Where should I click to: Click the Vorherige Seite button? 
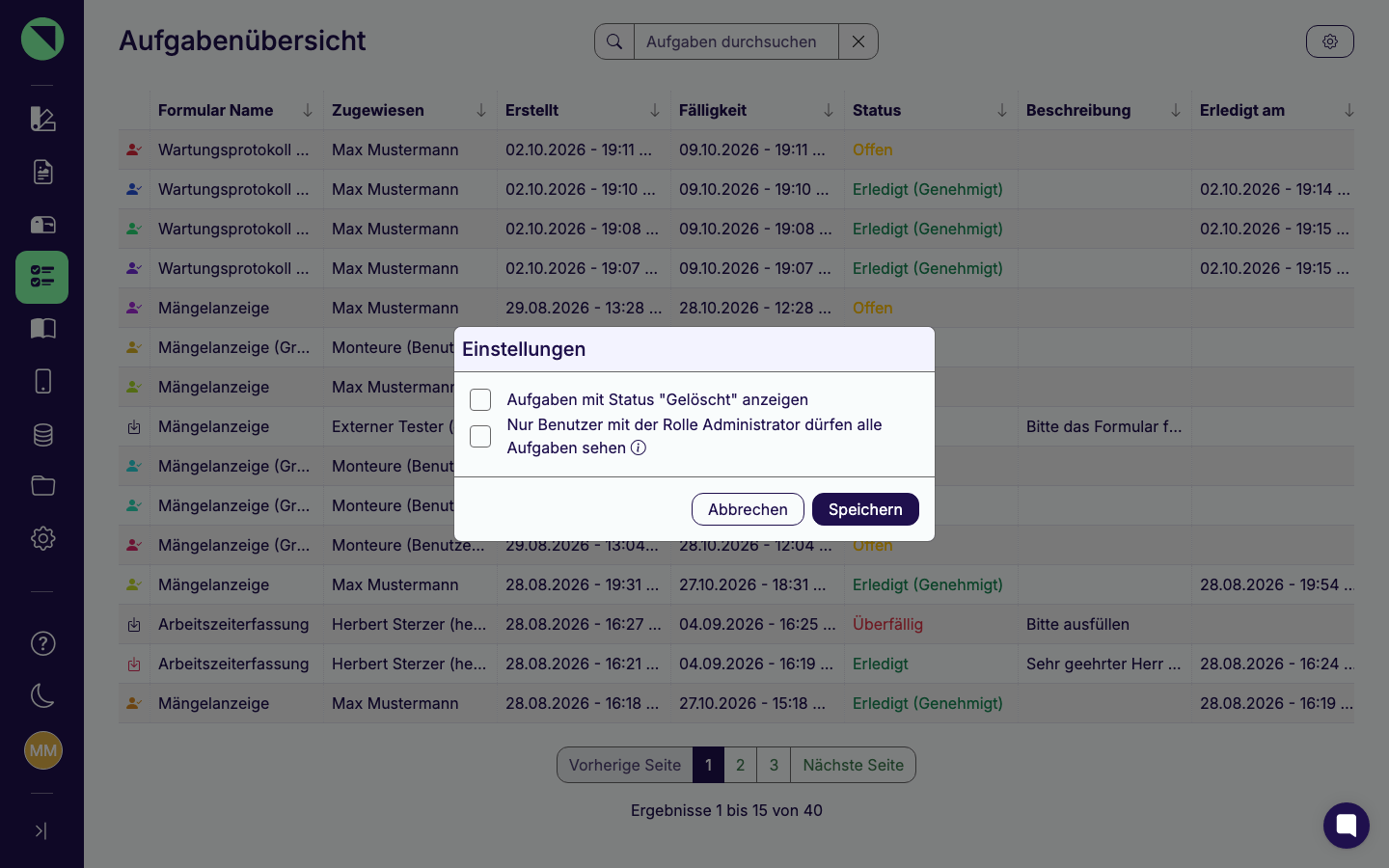click(625, 765)
